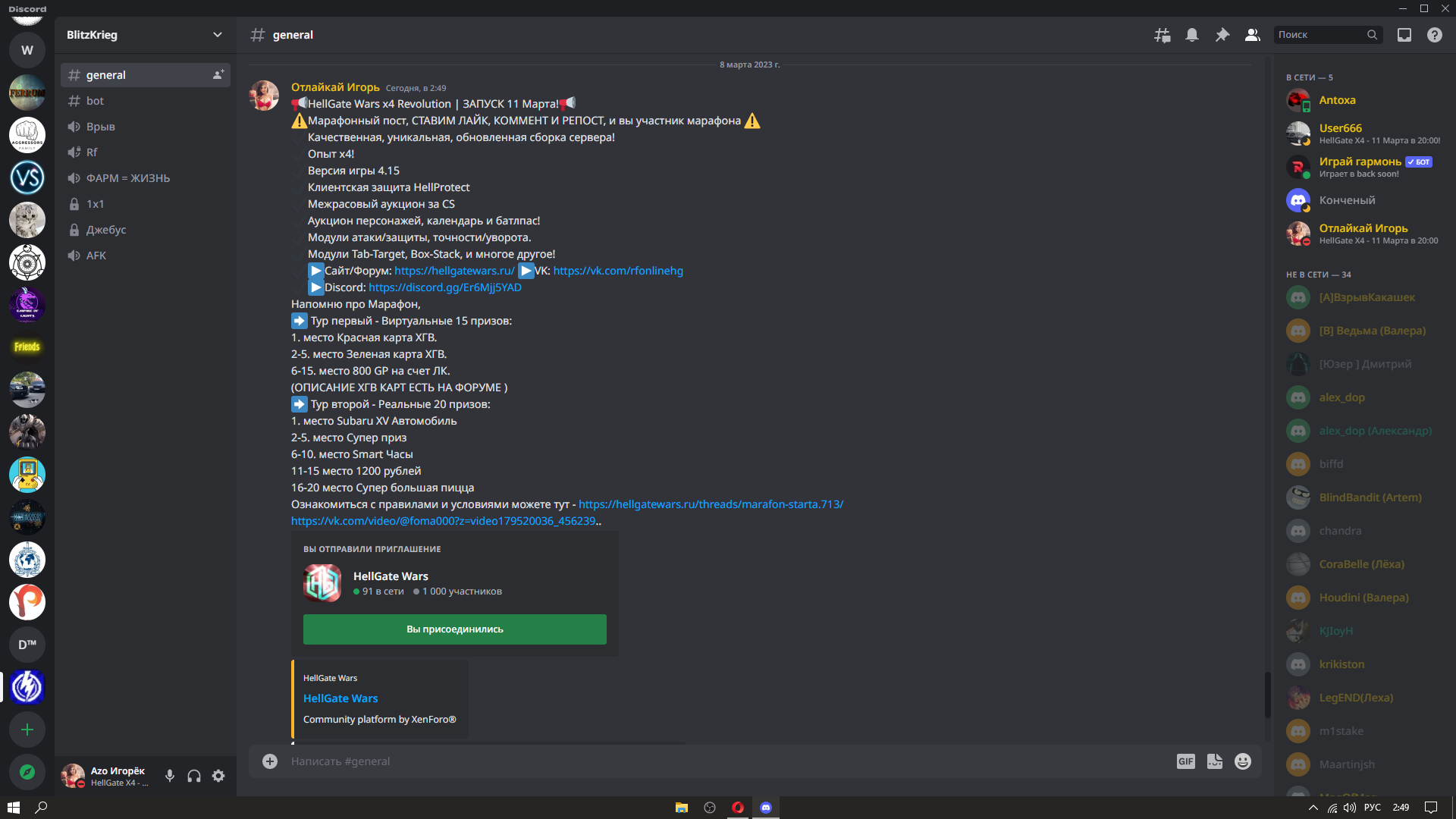The height and width of the screenshot is (819, 1456).
Task: Open Windows taskbar search
Action: [42, 808]
